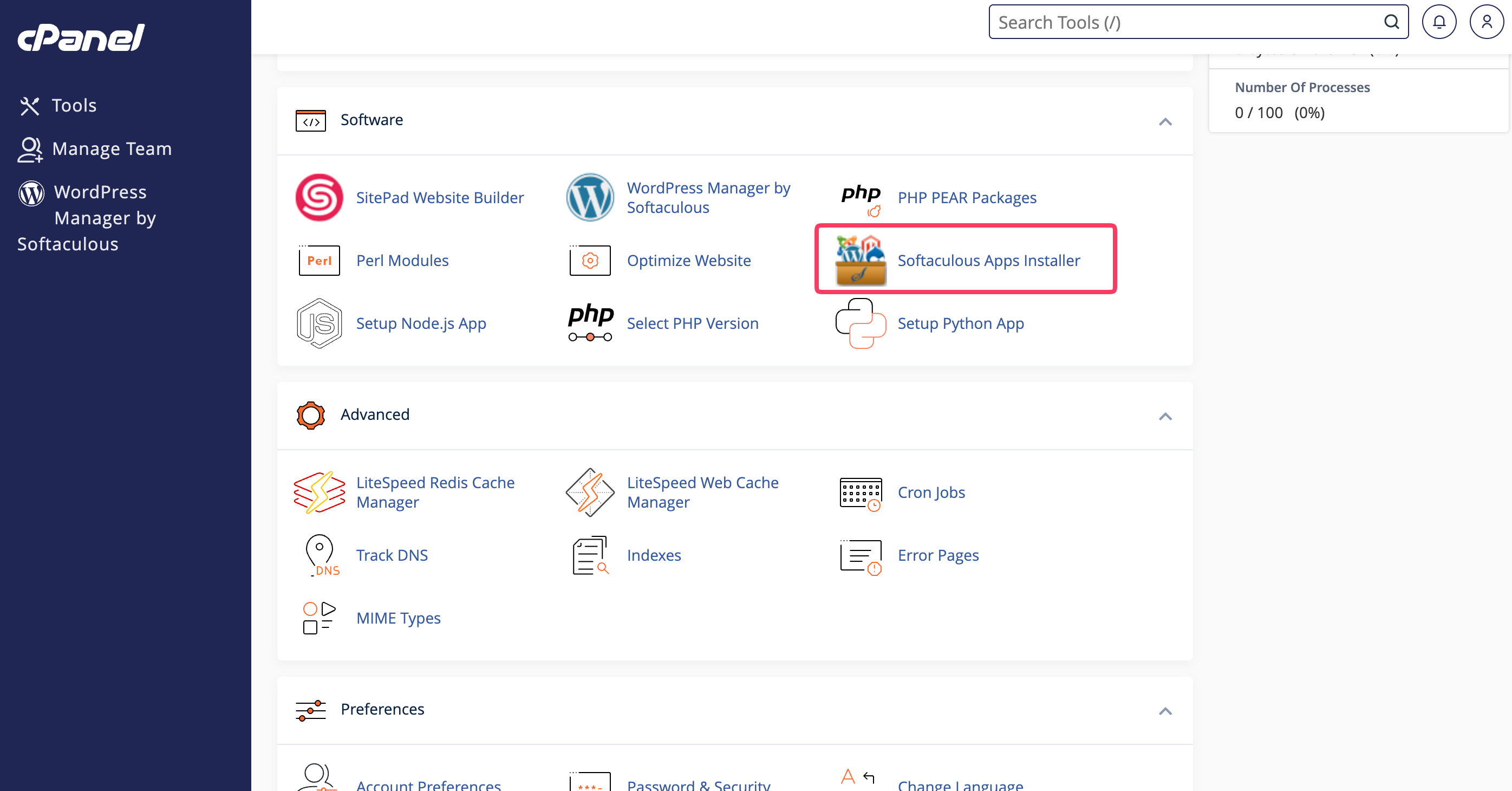Click the Select PHP Version icon
This screenshot has width=1512, height=791.
click(x=590, y=322)
